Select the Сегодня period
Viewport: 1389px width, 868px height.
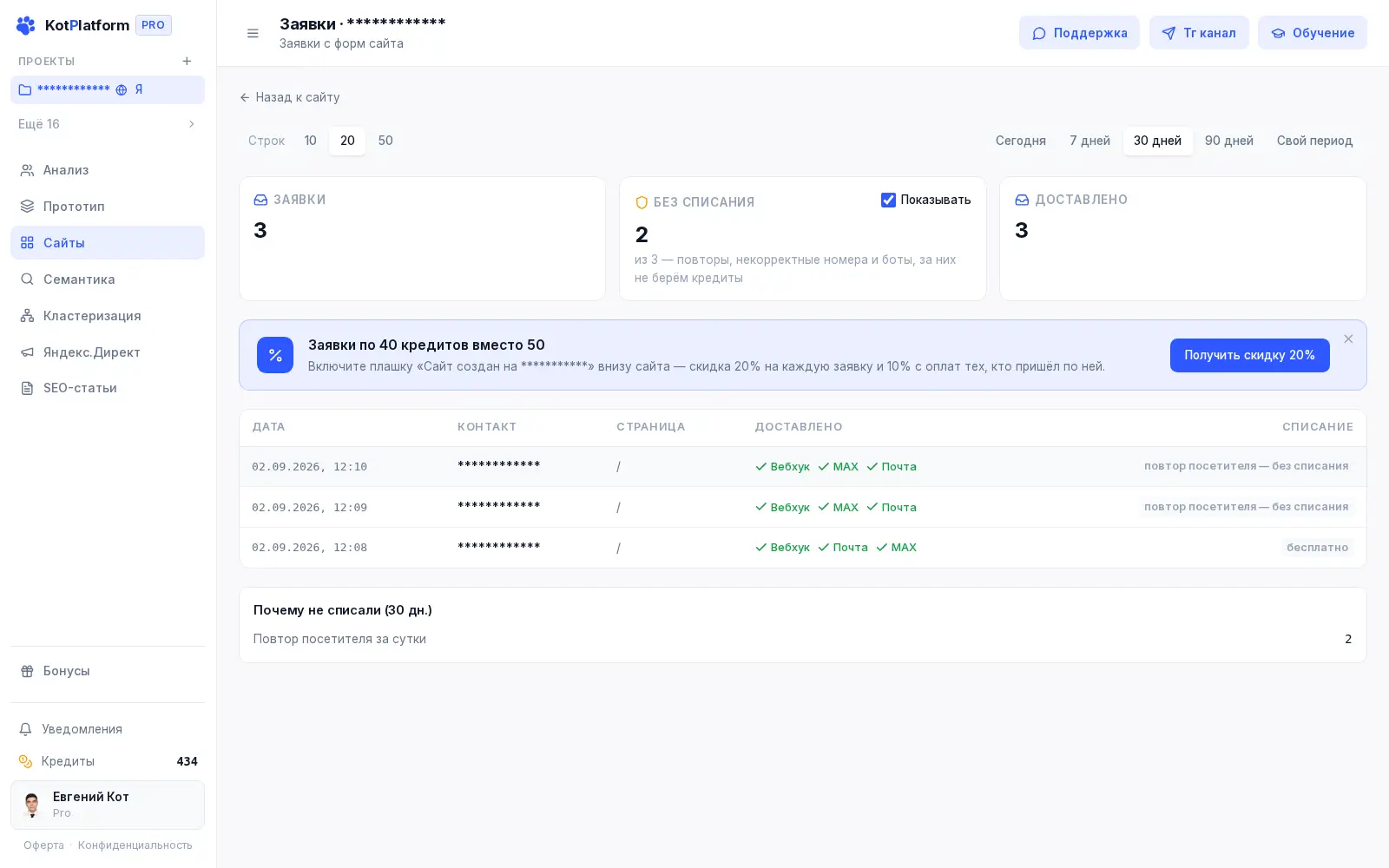pyautogui.click(x=1020, y=141)
